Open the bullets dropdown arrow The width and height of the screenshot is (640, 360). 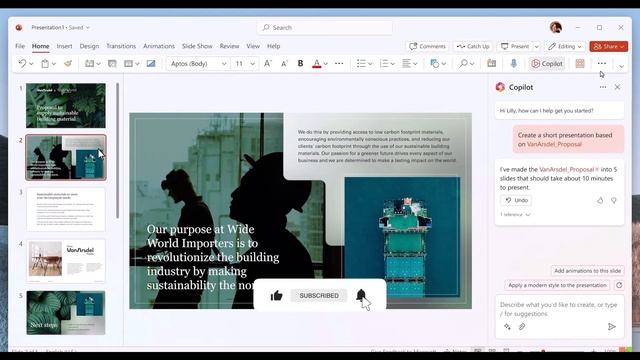pos(370,64)
